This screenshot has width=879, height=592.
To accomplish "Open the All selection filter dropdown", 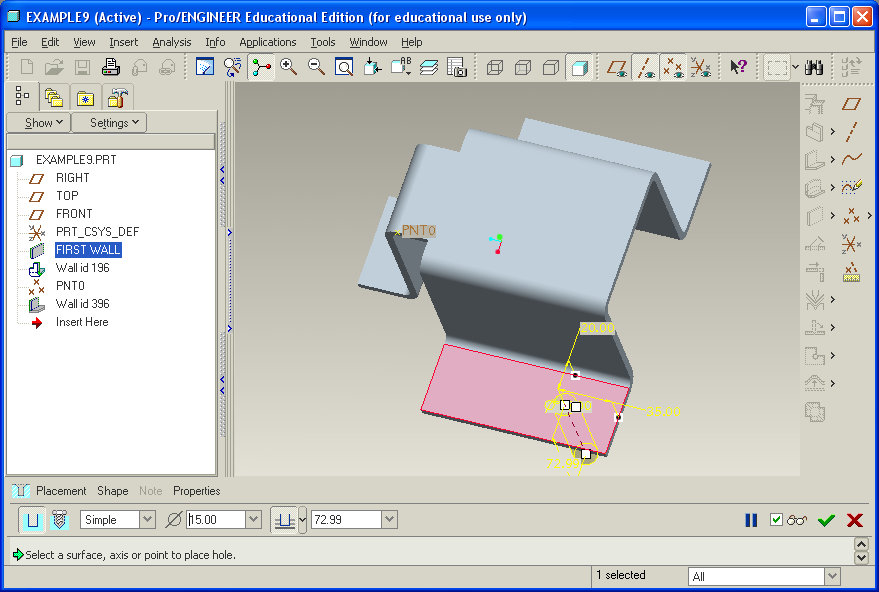I will pyautogui.click(x=832, y=577).
